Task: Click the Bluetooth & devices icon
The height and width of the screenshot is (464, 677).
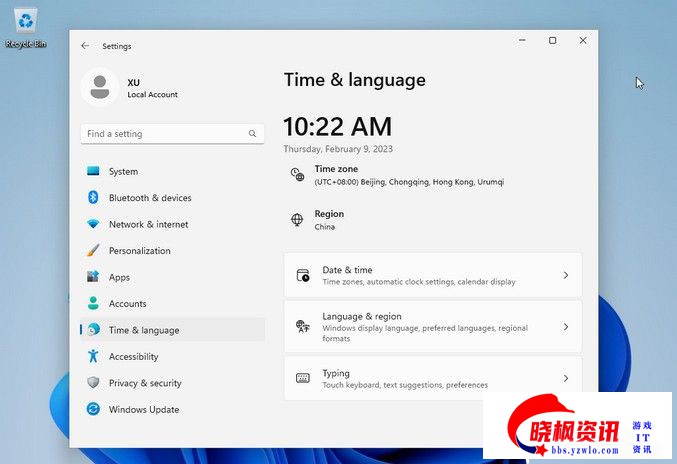Action: [x=93, y=198]
